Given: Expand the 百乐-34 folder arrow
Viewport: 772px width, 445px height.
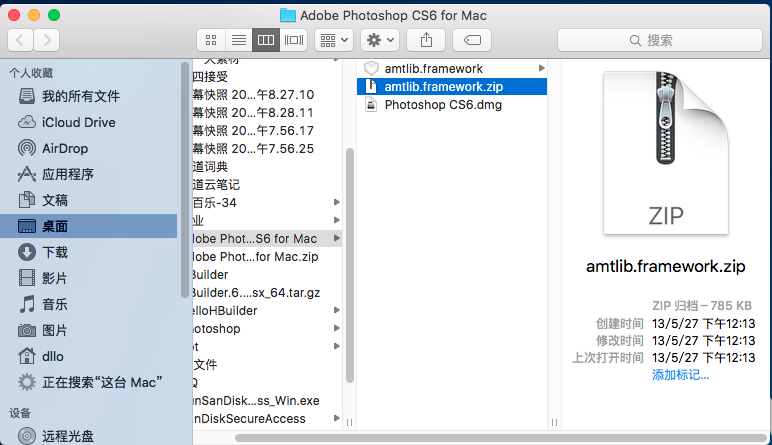Looking at the screenshot, I should 337,202.
